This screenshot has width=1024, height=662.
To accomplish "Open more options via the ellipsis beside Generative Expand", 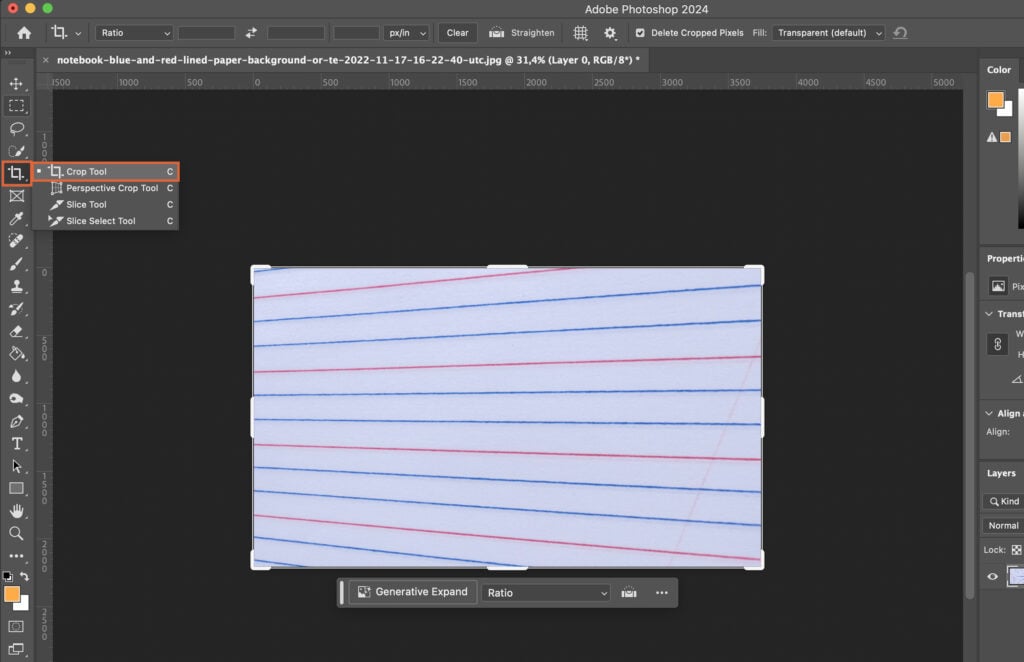I will click(661, 591).
